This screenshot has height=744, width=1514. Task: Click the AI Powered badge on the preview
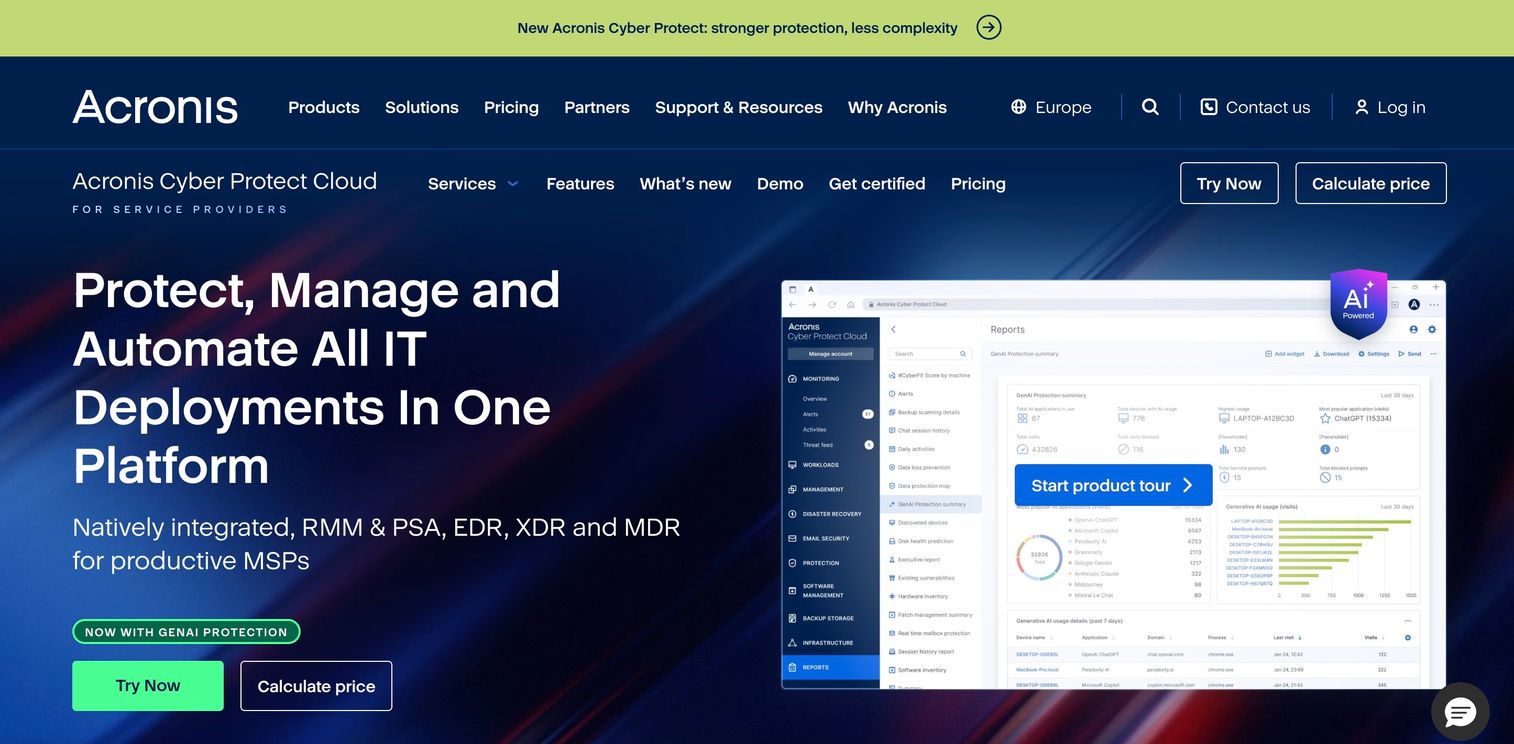[1358, 302]
